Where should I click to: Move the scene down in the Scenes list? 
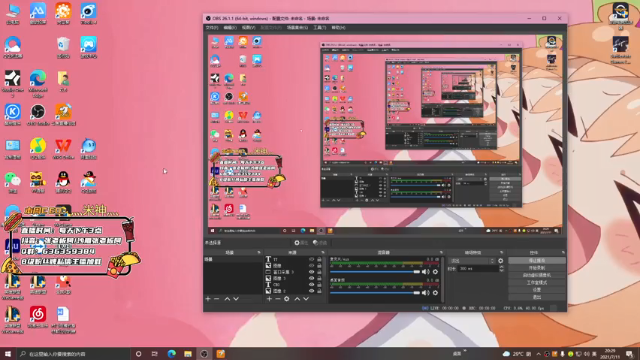tap(236, 299)
